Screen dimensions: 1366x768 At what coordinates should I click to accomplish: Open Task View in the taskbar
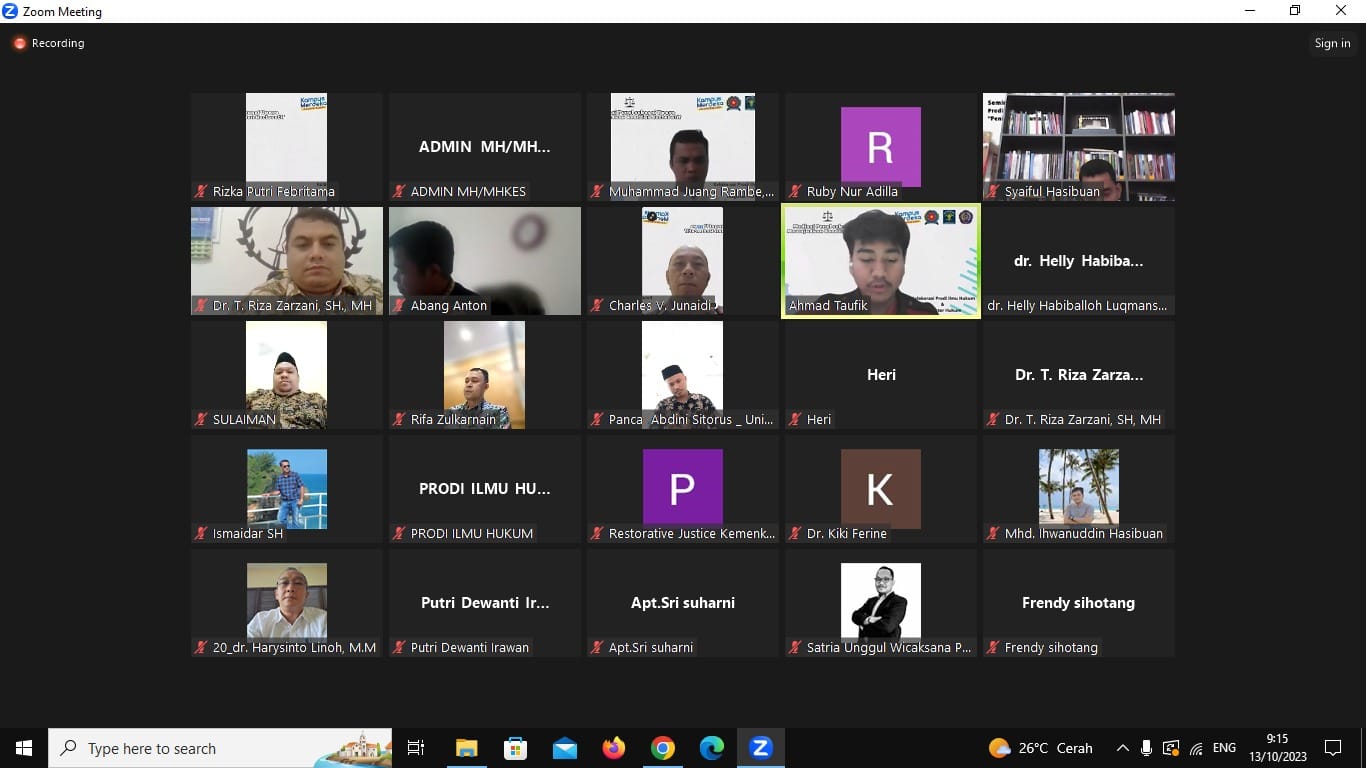pyautogui.click(x=416, y=748)
